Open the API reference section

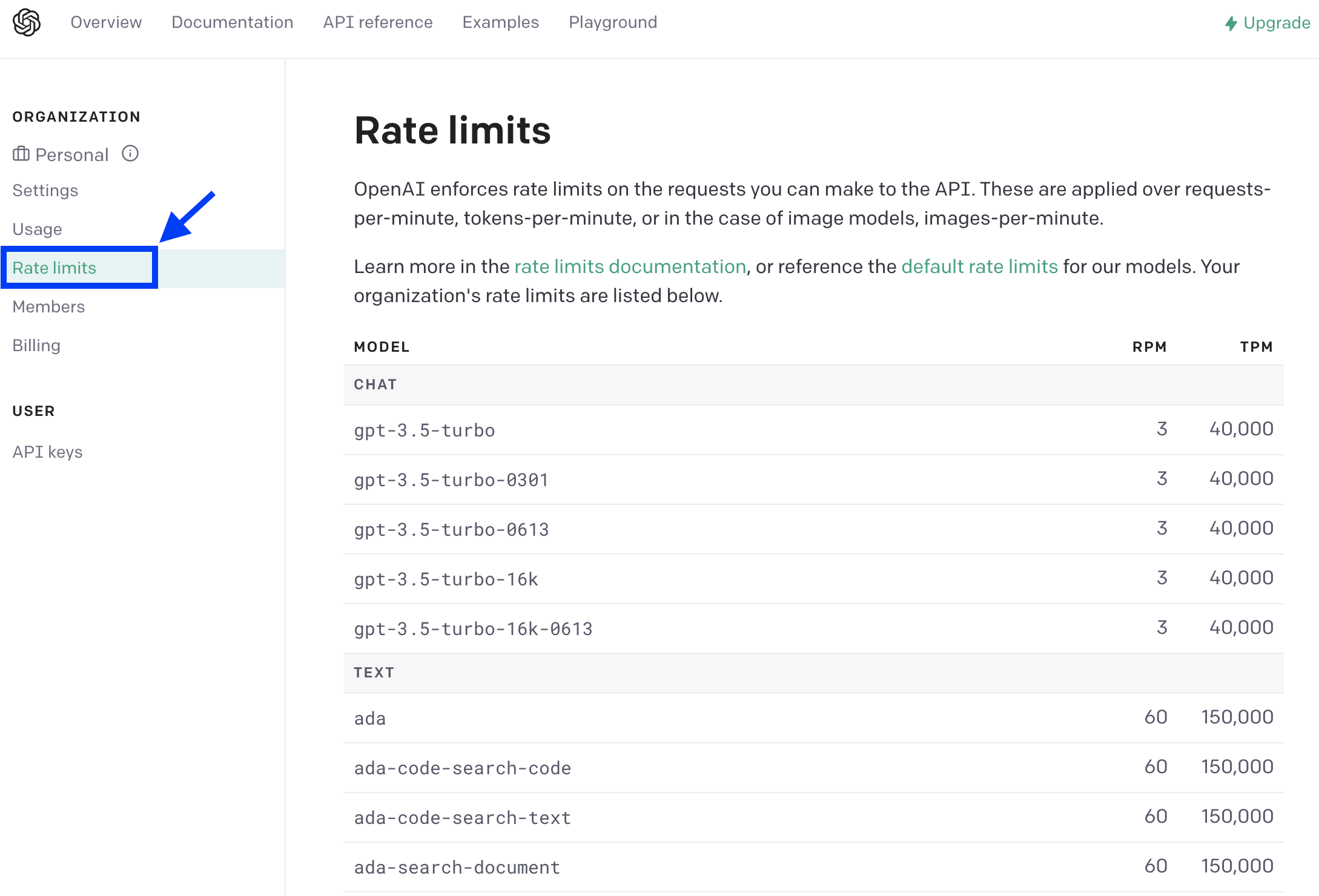[x=377, y=22]
